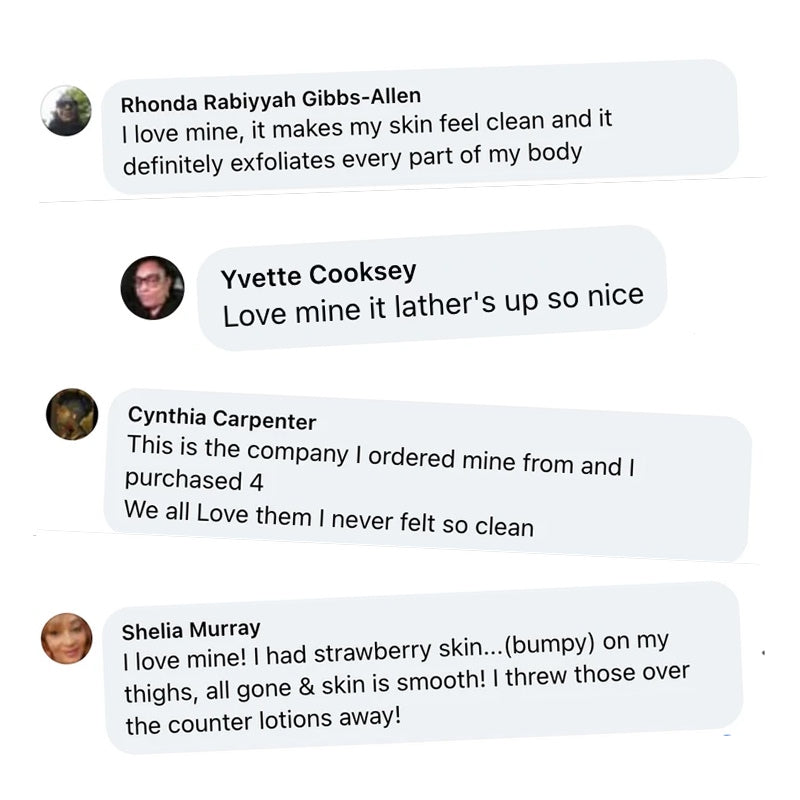Click the word "lather's" in Yvette's comment
This screenshot has height=800, width=800.
pos(443,304)
